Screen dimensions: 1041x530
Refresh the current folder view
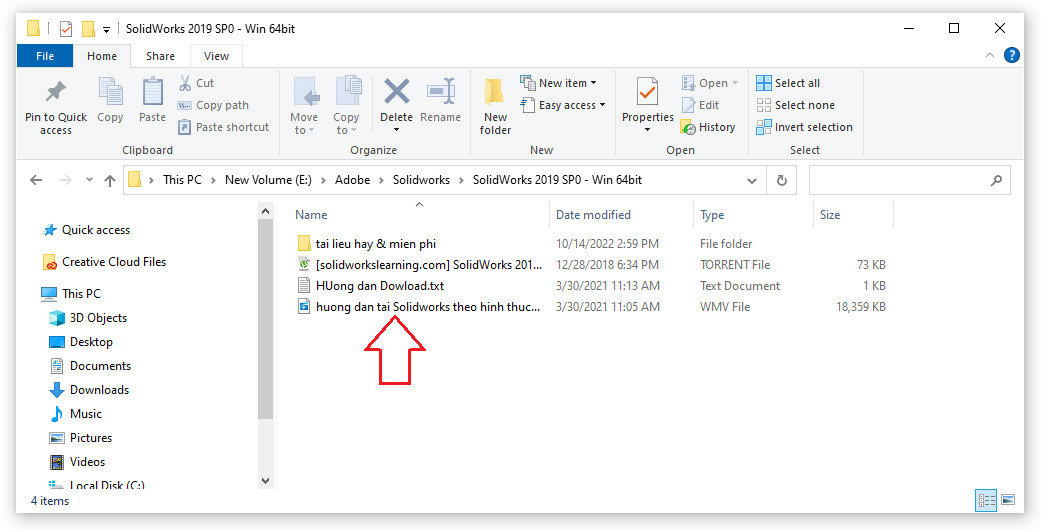[781, 181]
